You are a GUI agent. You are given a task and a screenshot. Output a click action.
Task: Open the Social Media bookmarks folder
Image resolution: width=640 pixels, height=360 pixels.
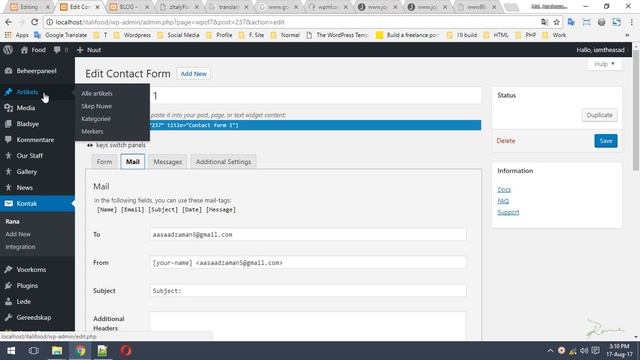pos(179,35)
